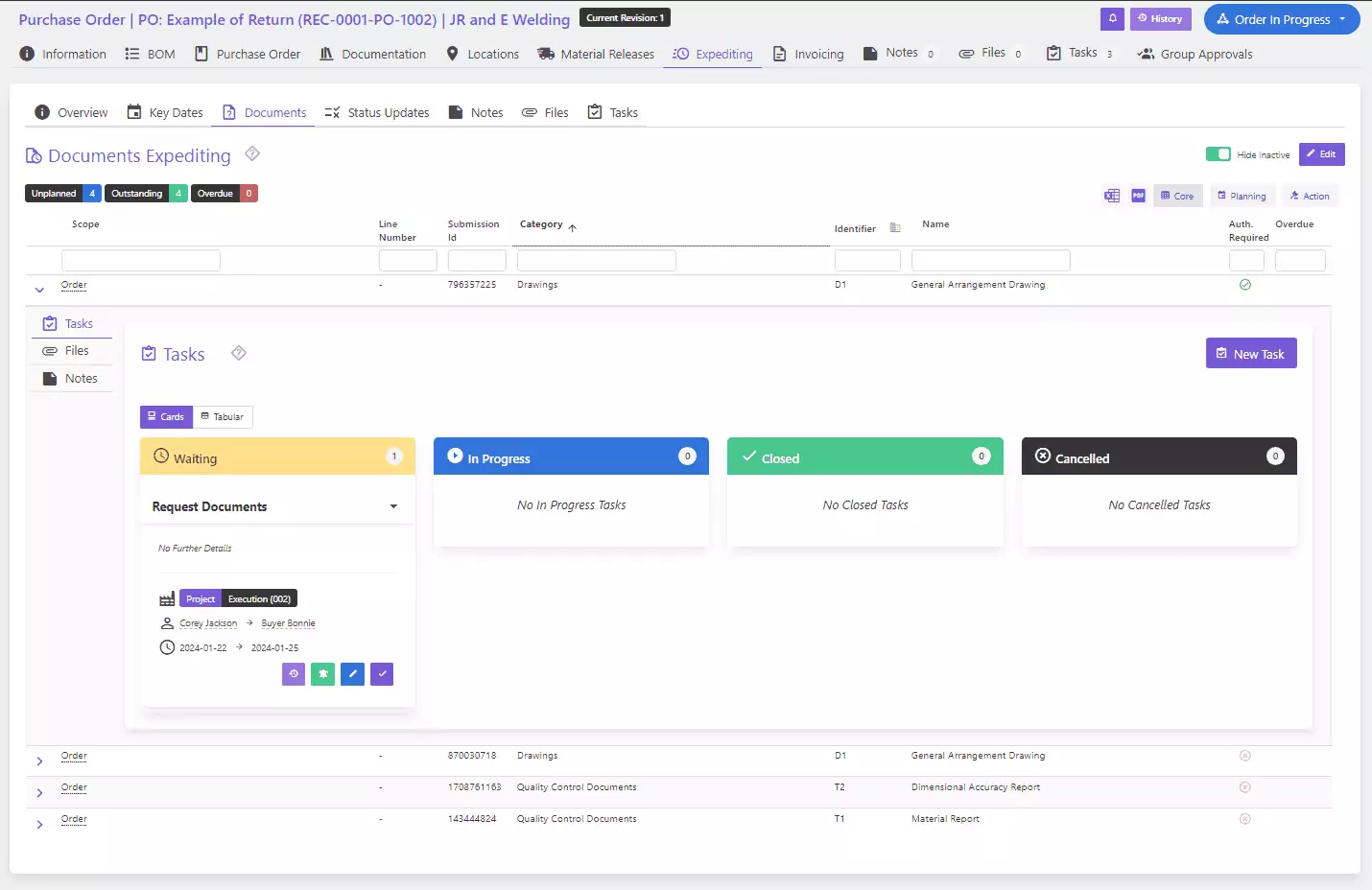The width and height of the screenshot is (1372, 890).
Task: Export the table to Excel
Action: tap(1112, 196)
